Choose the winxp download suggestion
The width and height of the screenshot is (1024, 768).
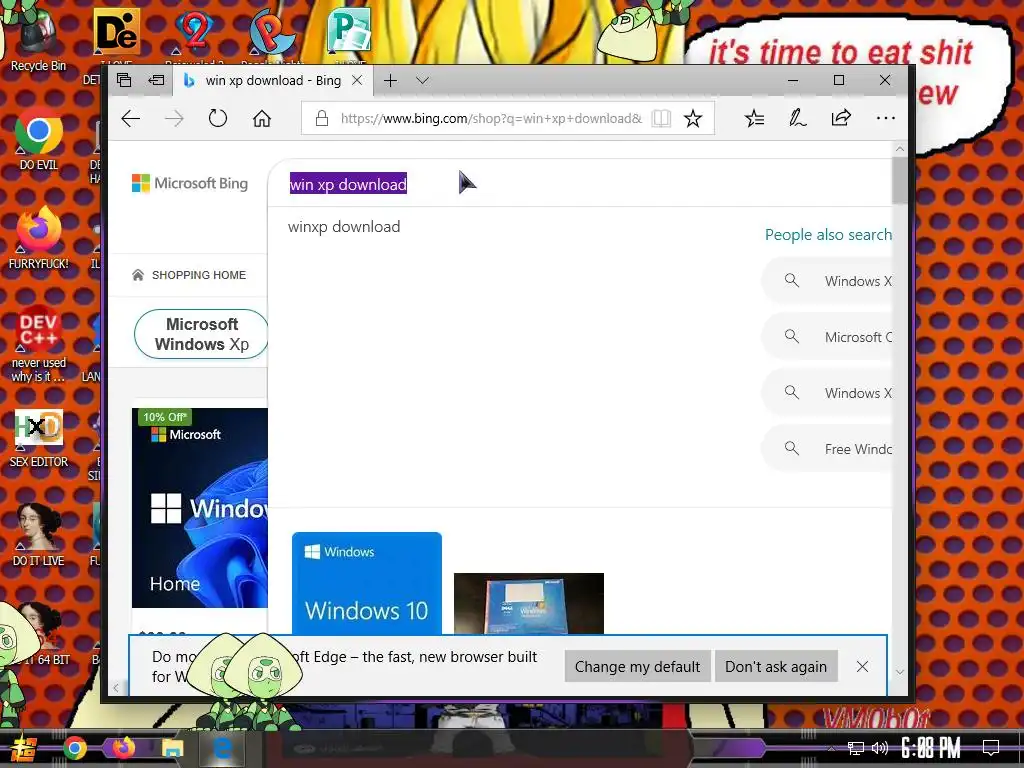(344, 227)
